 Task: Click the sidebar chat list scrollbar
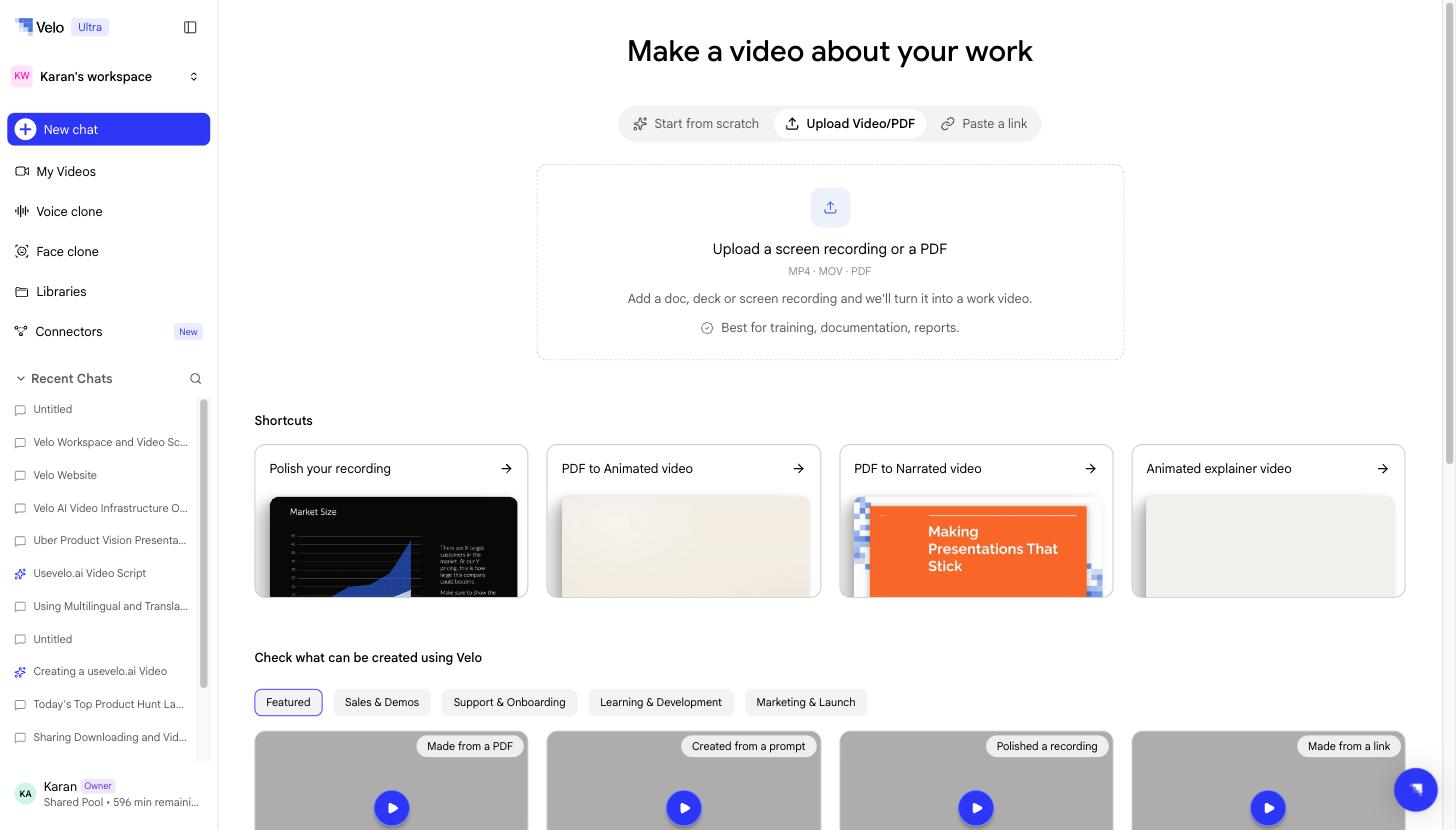[x=204, y=543]
